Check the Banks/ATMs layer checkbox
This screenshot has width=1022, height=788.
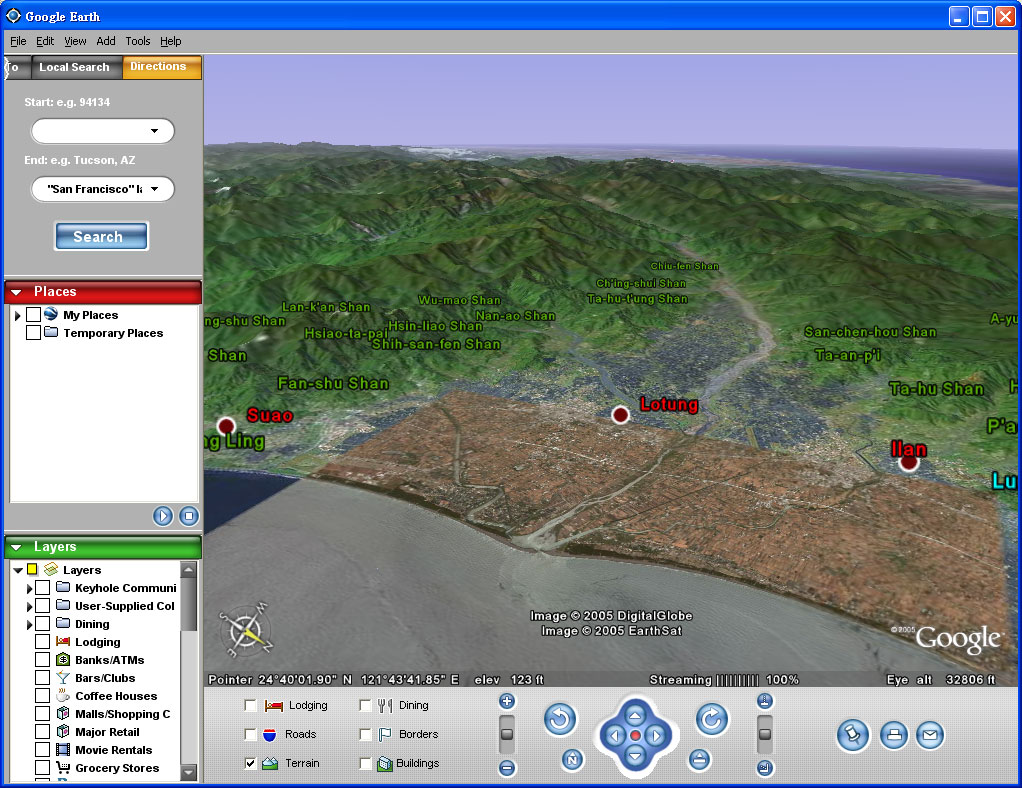(42, 660)
